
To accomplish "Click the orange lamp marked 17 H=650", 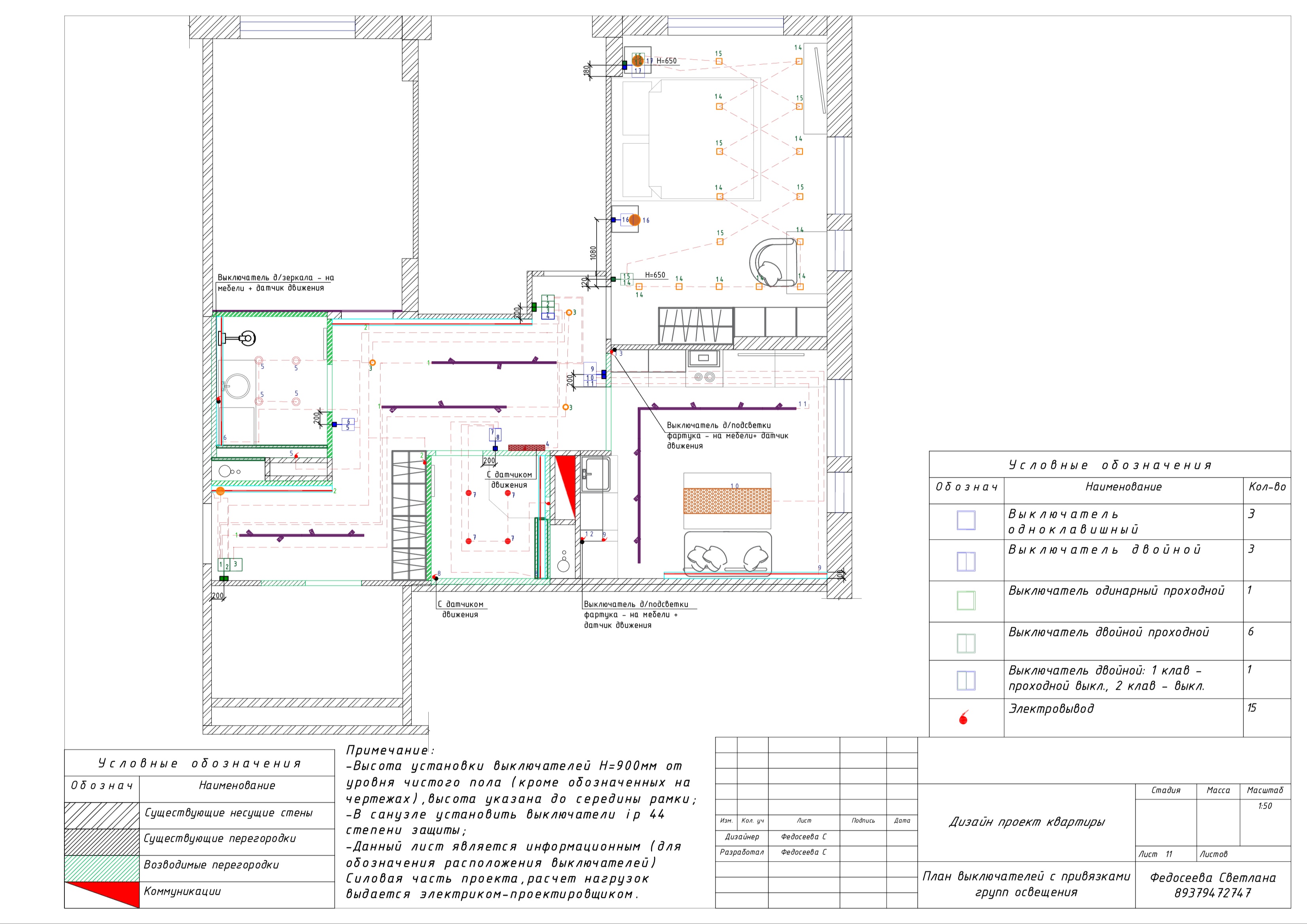I will click(638, 60).
